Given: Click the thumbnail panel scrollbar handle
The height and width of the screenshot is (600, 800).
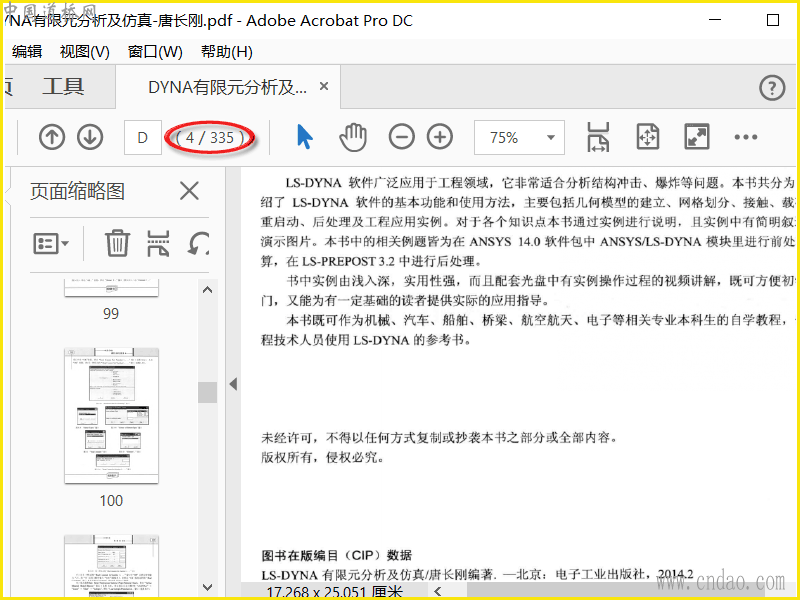Looking at the screenshot, I should (207, 392).
